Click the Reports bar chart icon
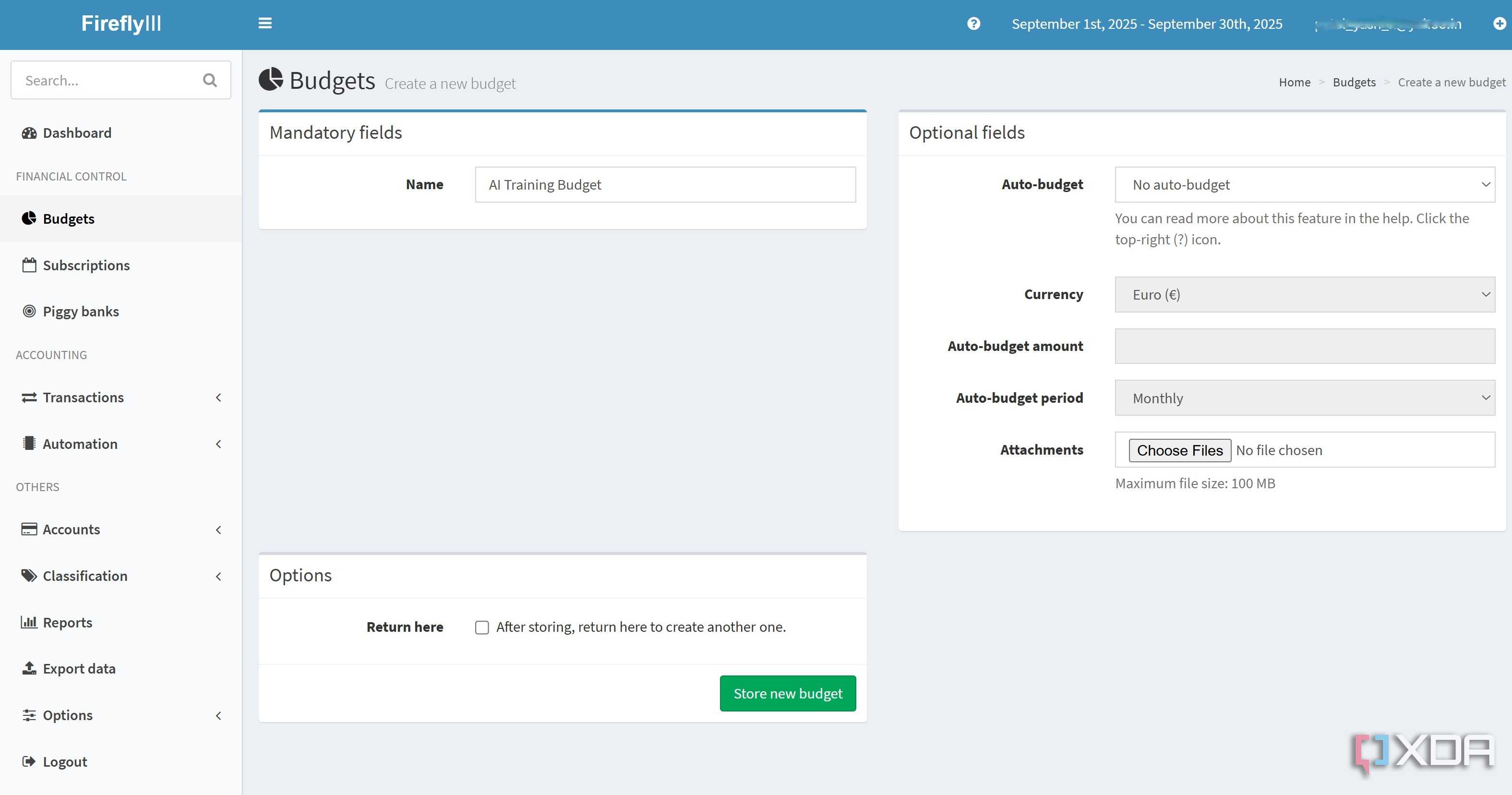The image size is (1512, 795). (29, 622)
